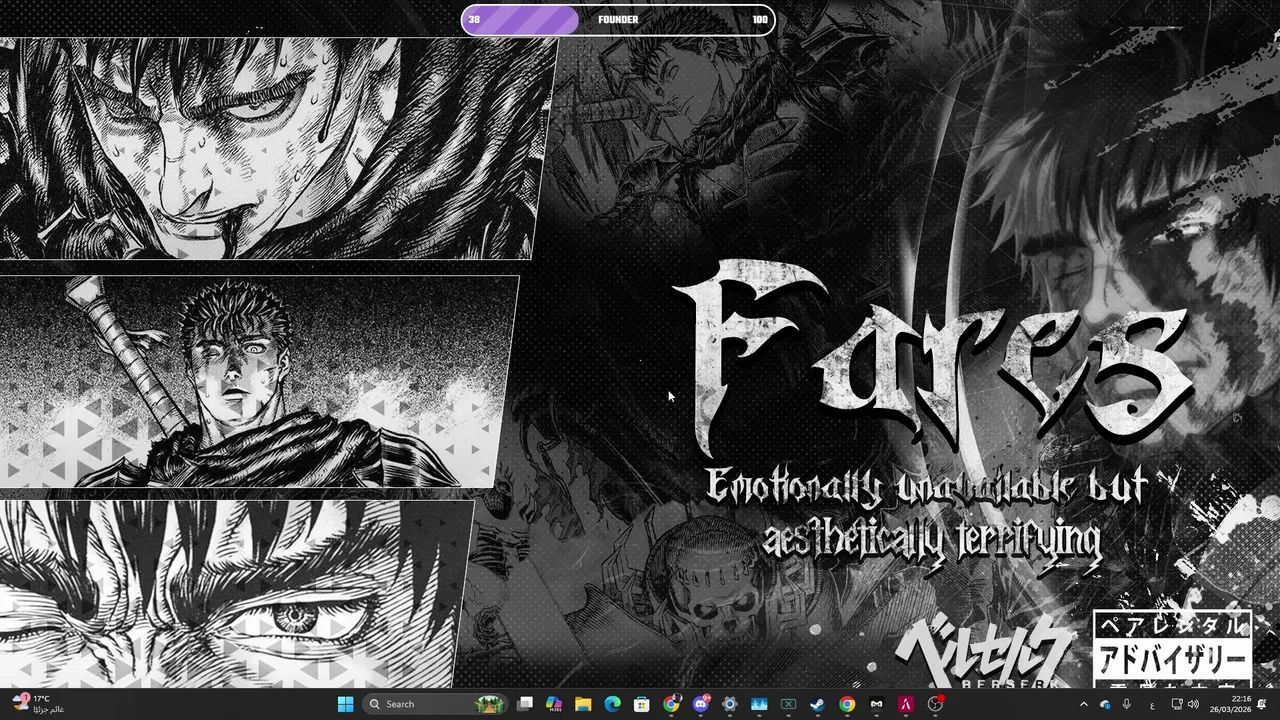Open the plain Google Chrome icon
The image size is (1280, 720).
tap(847, 704)
